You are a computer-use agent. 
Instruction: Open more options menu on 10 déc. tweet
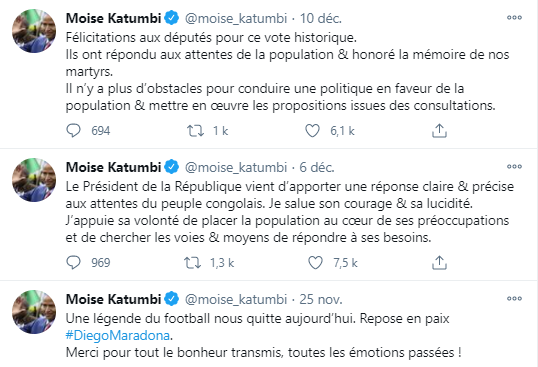point(514,17)
